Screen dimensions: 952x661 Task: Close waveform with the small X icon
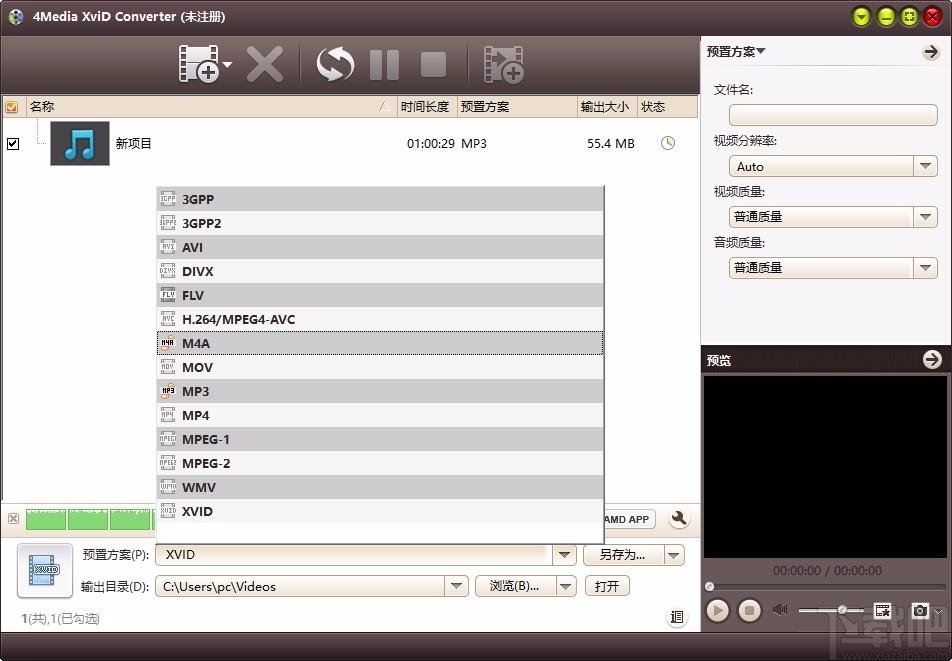coord(13,518)
